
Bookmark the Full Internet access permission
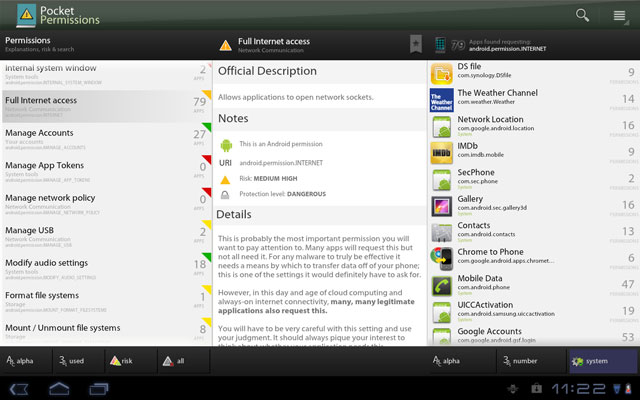415,44
